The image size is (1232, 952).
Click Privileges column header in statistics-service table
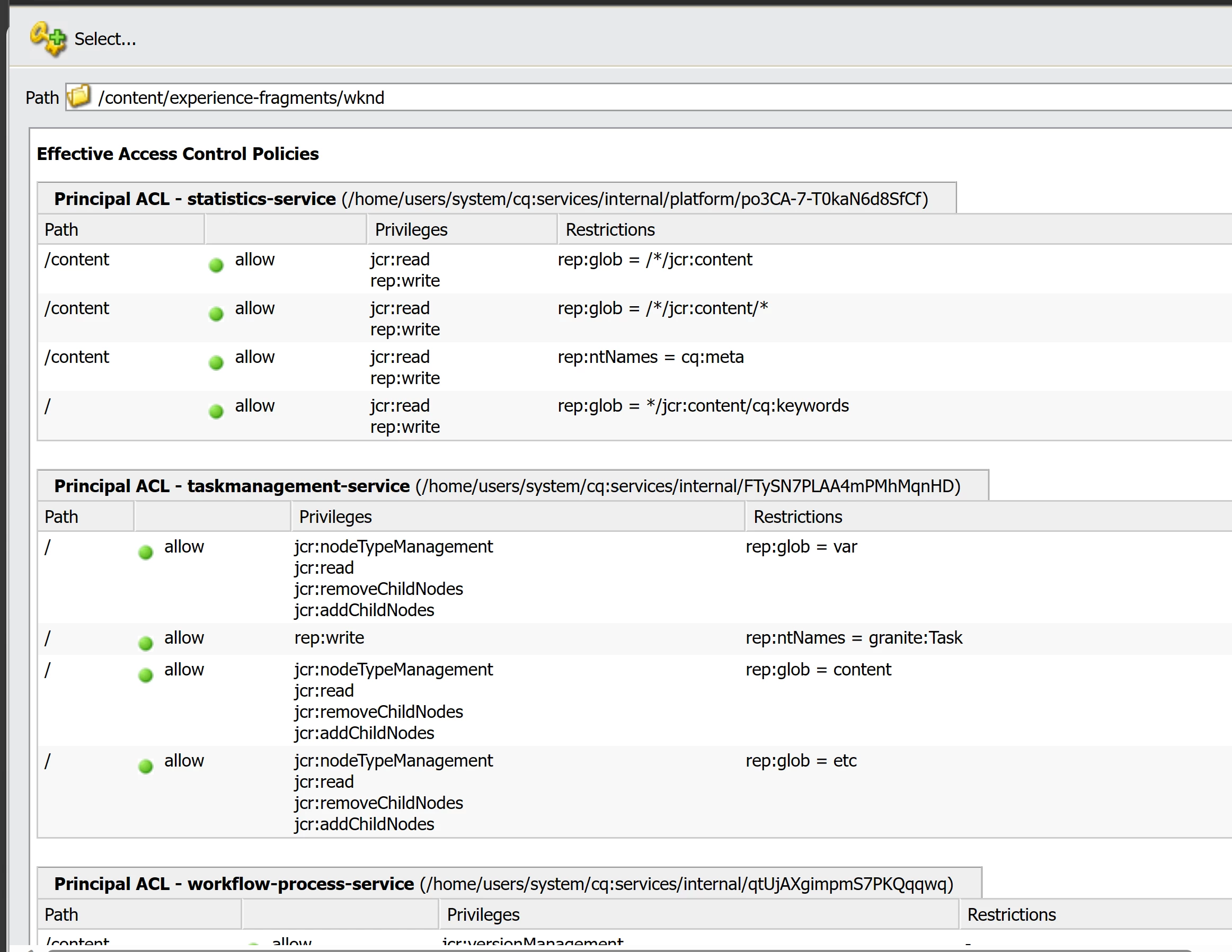[411, 229]
